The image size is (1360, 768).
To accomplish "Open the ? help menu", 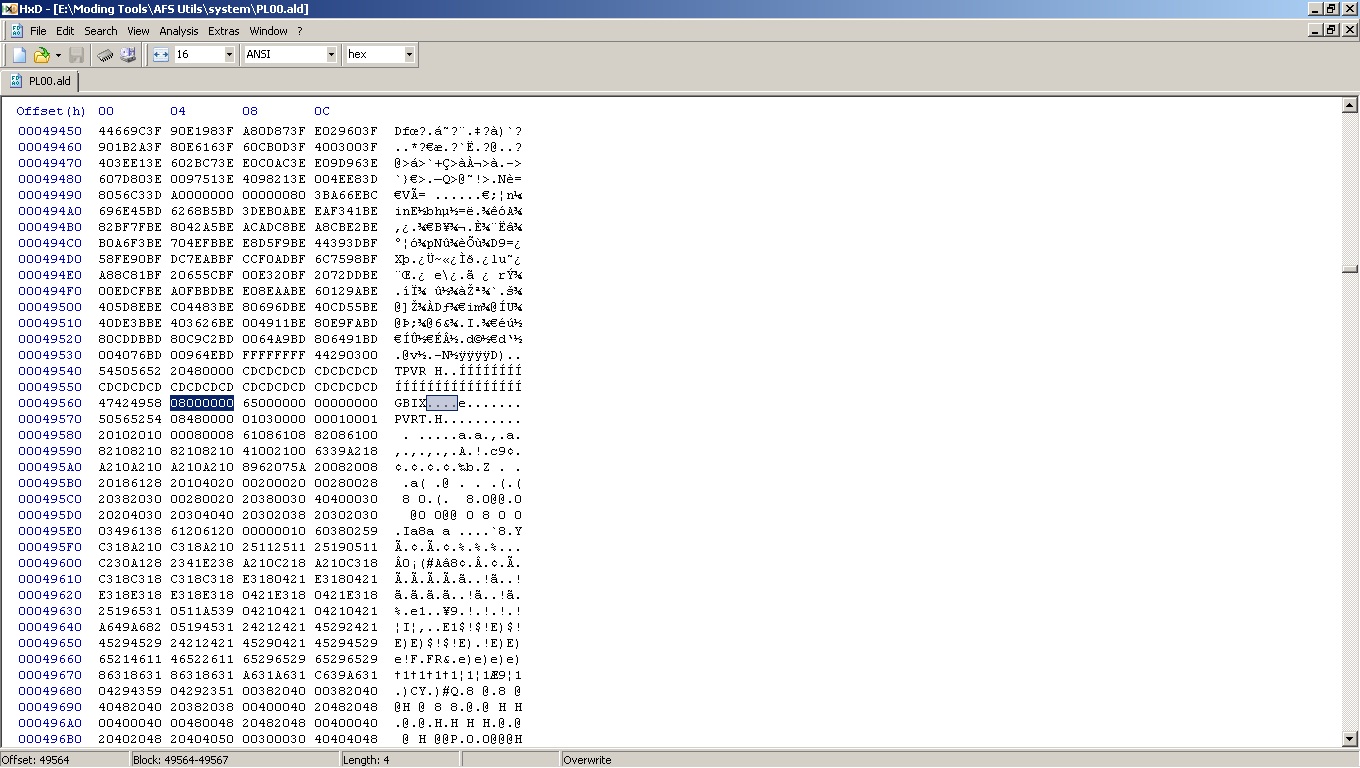I will tap(299, 31).
